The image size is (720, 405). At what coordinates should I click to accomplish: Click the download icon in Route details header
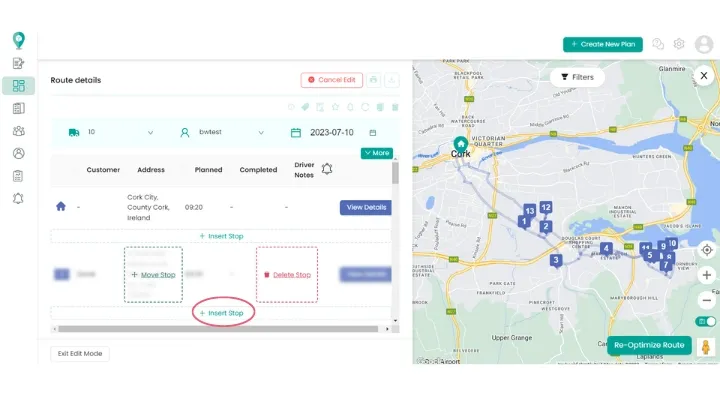(392, 80)
